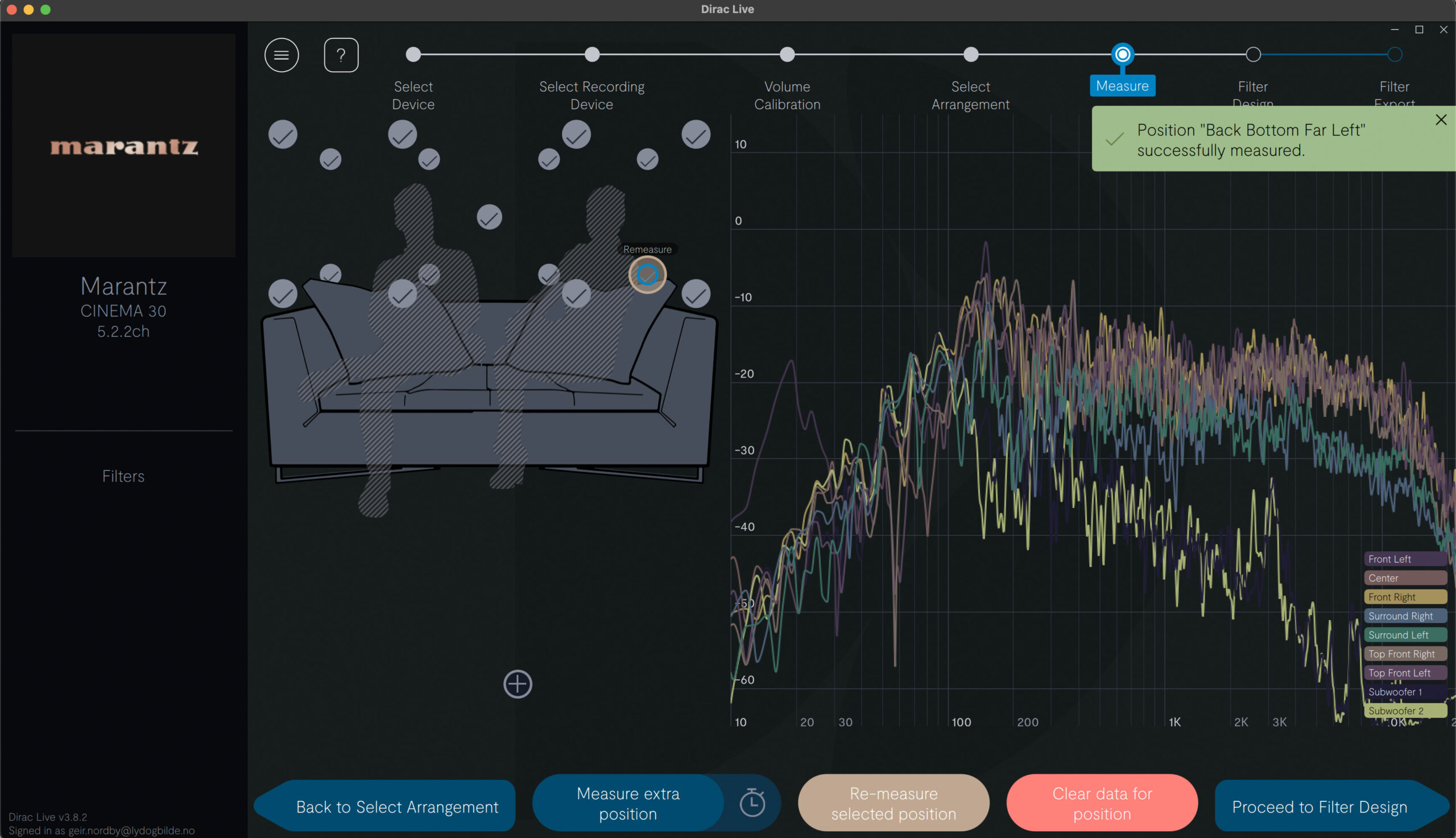Screen dimensions: 1456x838
Task: Select the center checkmark position between heads
Action: coord(489,217)
